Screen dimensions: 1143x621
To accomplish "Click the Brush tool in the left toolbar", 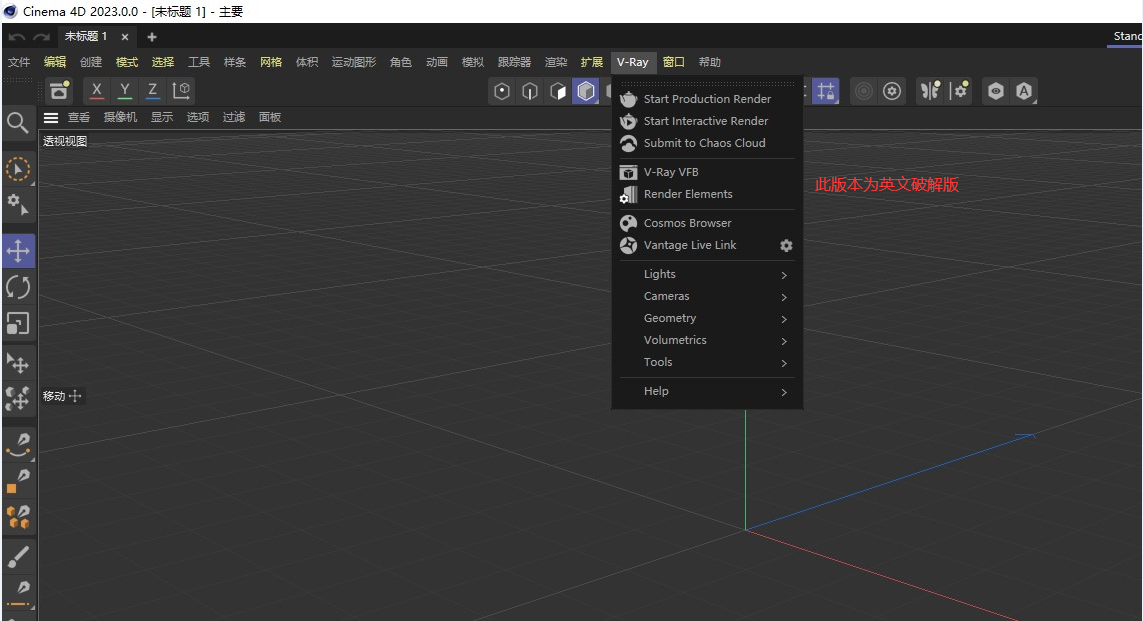I will [x=18, y=557].
